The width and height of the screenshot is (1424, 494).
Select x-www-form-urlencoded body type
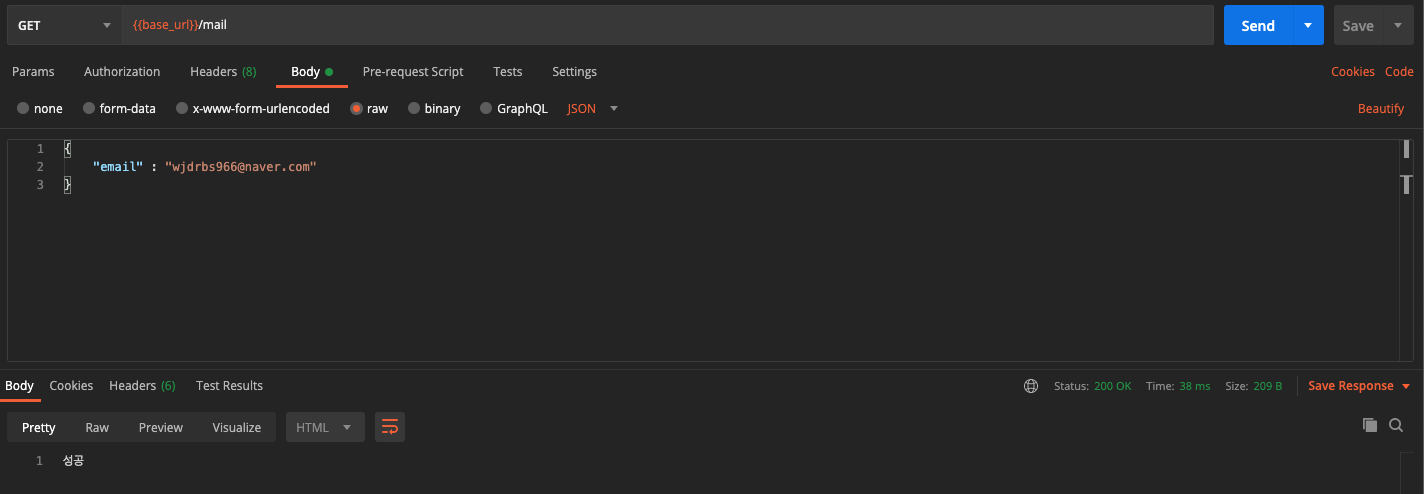tap(253, 108)
